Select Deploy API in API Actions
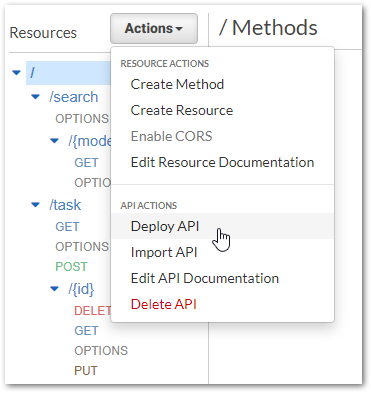 [x=222, y=226]
